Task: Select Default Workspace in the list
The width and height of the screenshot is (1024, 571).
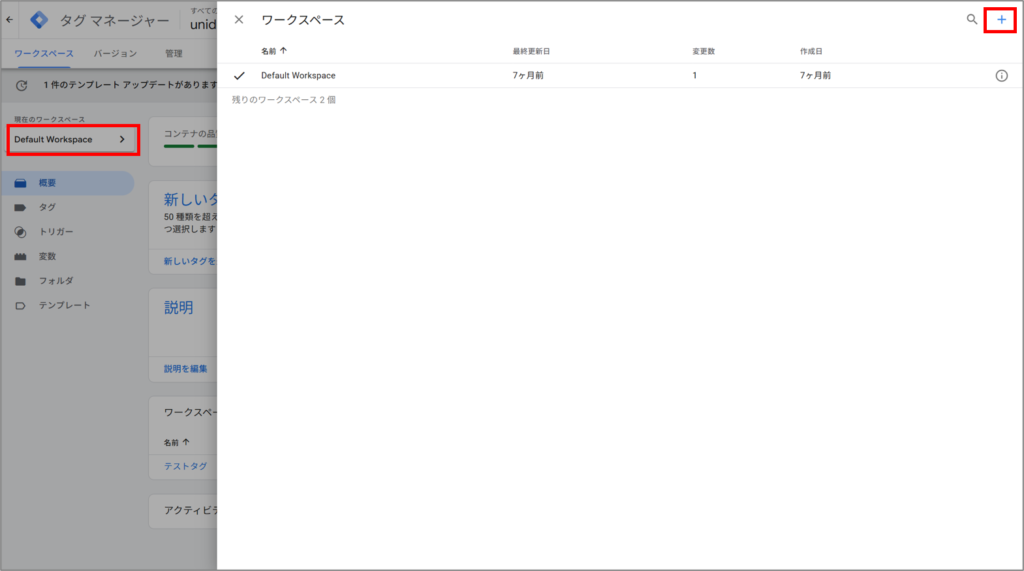Action: coord(298,76)
